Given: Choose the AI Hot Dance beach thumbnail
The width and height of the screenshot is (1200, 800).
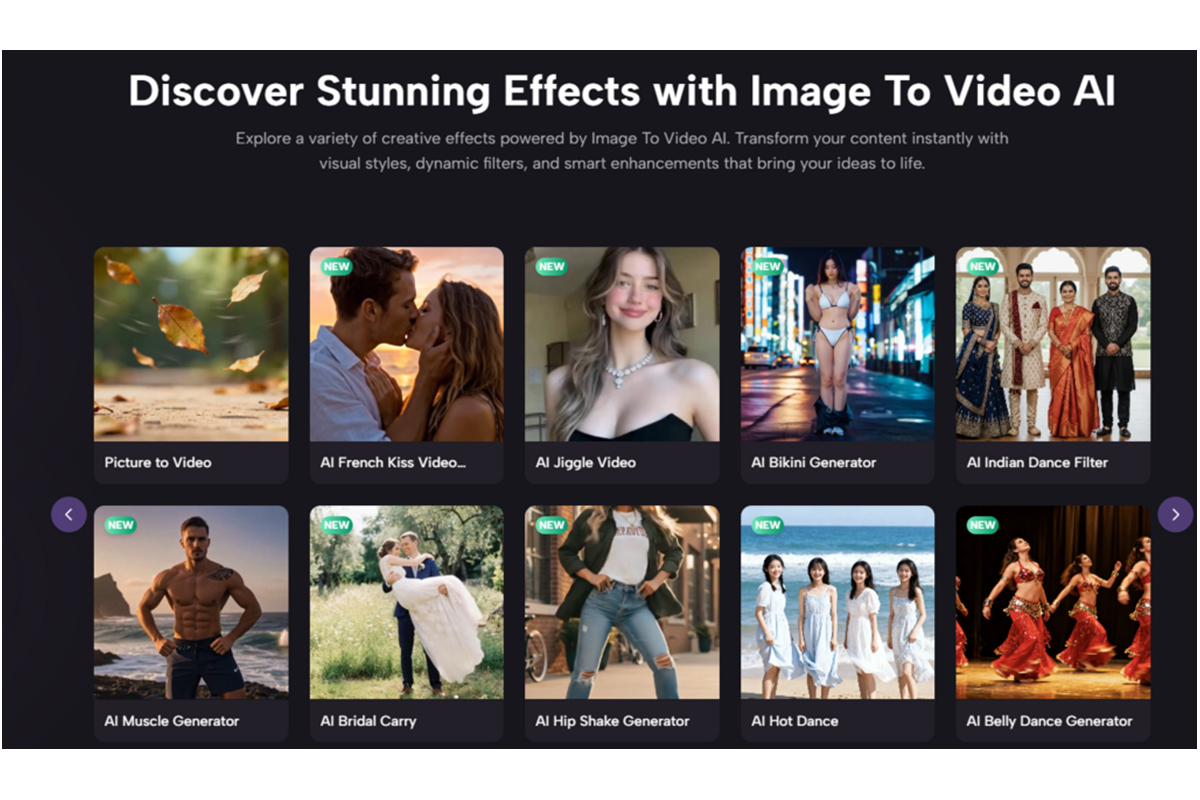Looking at the screenshot, I should coord(837,602).
